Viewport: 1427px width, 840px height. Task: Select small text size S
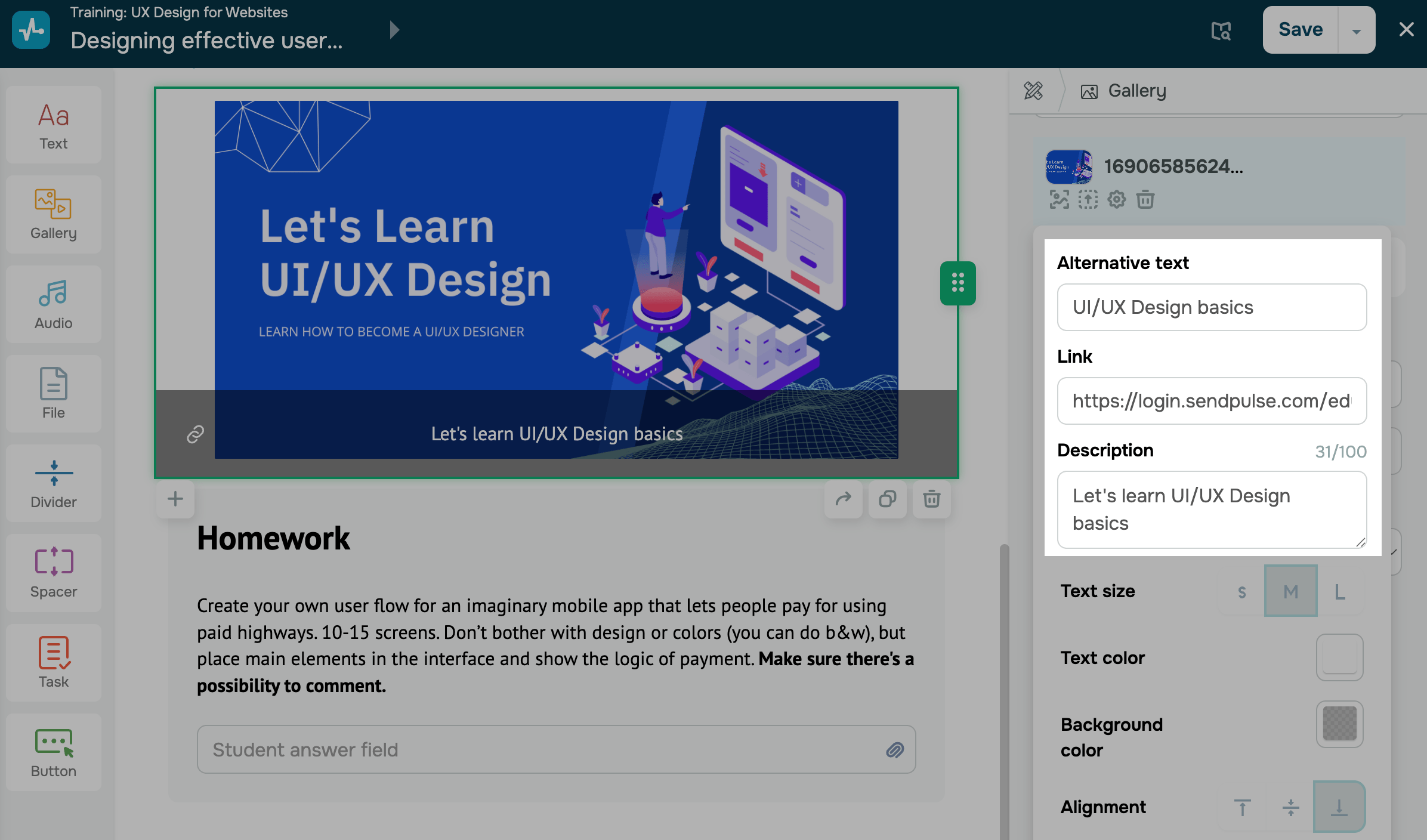1241,592
